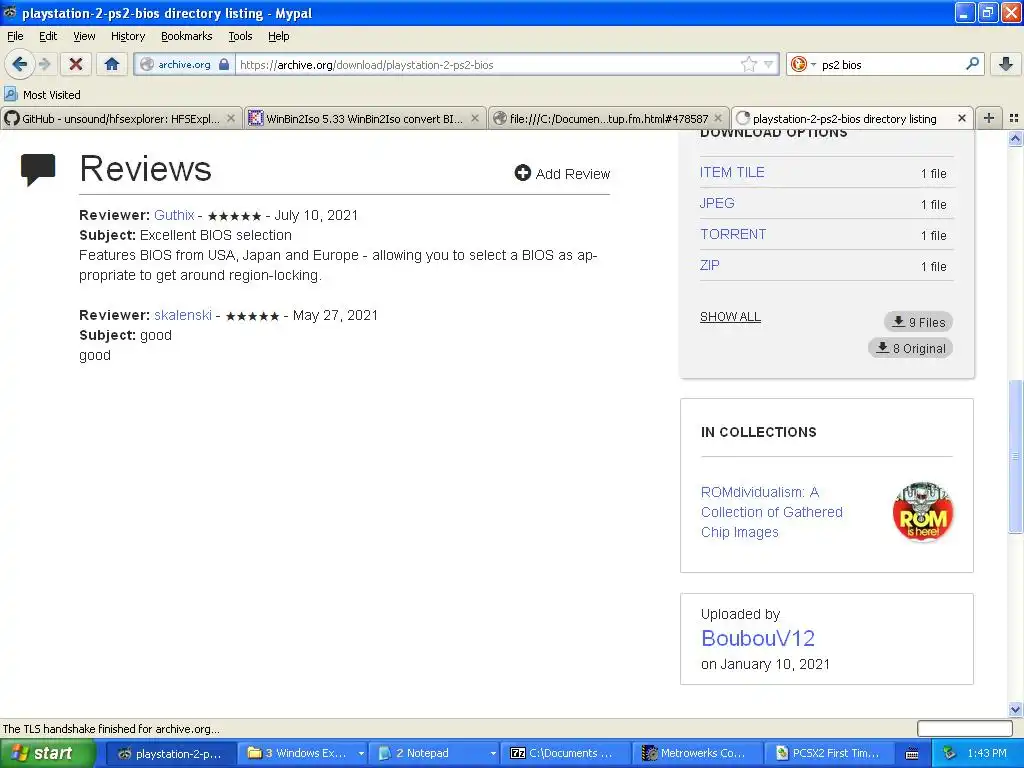Open the View menu

coord(84,36)
